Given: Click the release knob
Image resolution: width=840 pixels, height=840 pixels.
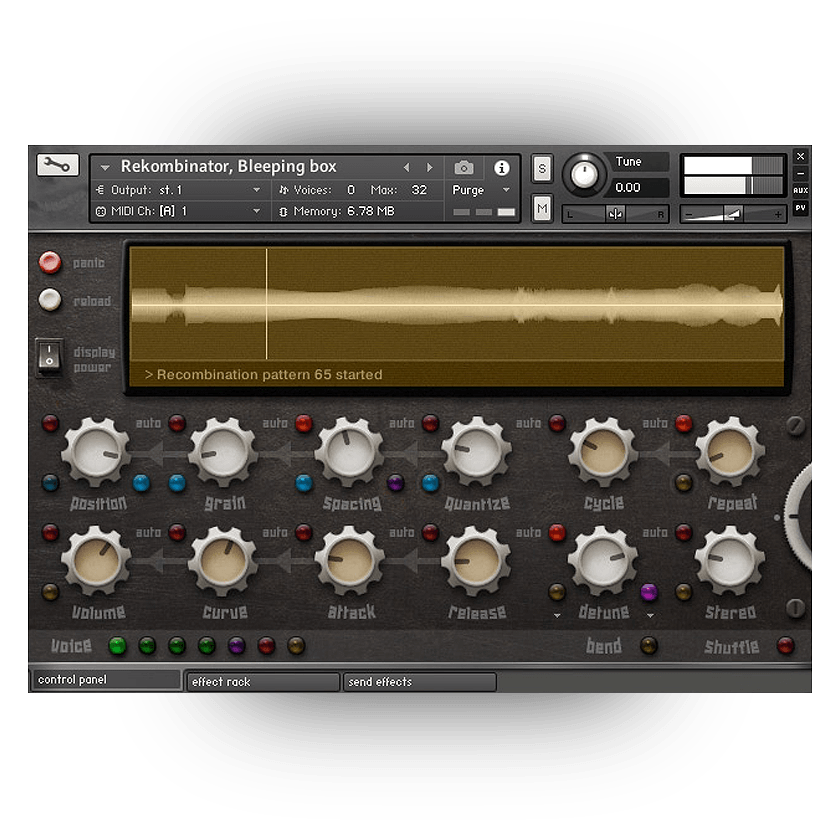Looking at the screenshot, I should 476,561.
